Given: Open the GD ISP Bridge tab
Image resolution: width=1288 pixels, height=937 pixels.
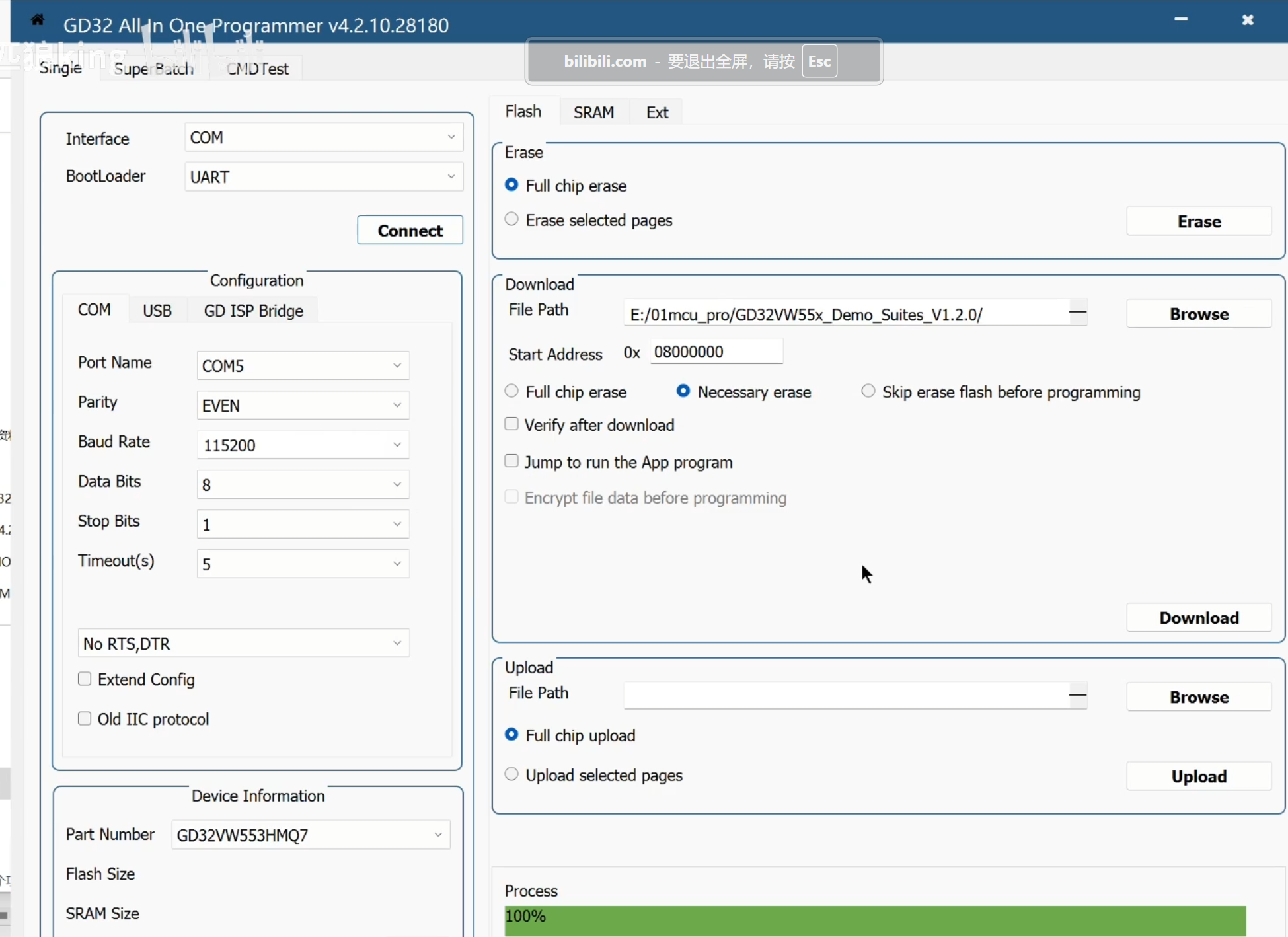Looking at the screenshot, I should (x=253, y=311).
